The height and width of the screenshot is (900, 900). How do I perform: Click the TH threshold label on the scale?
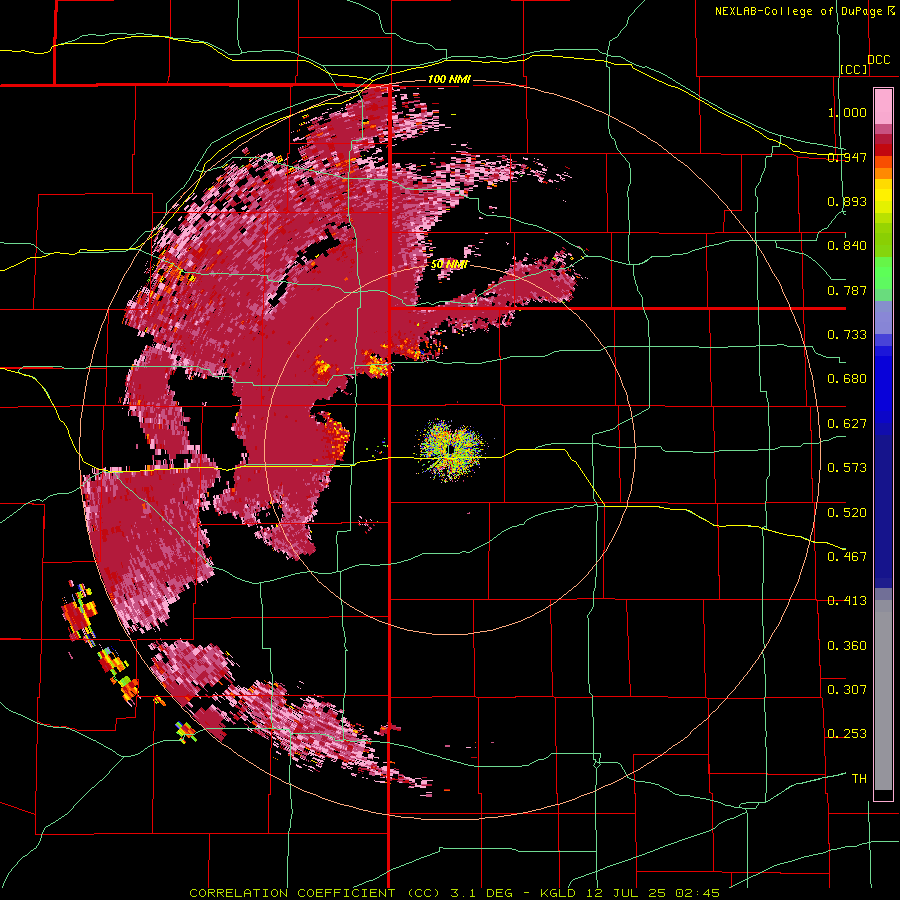point(859,779)
